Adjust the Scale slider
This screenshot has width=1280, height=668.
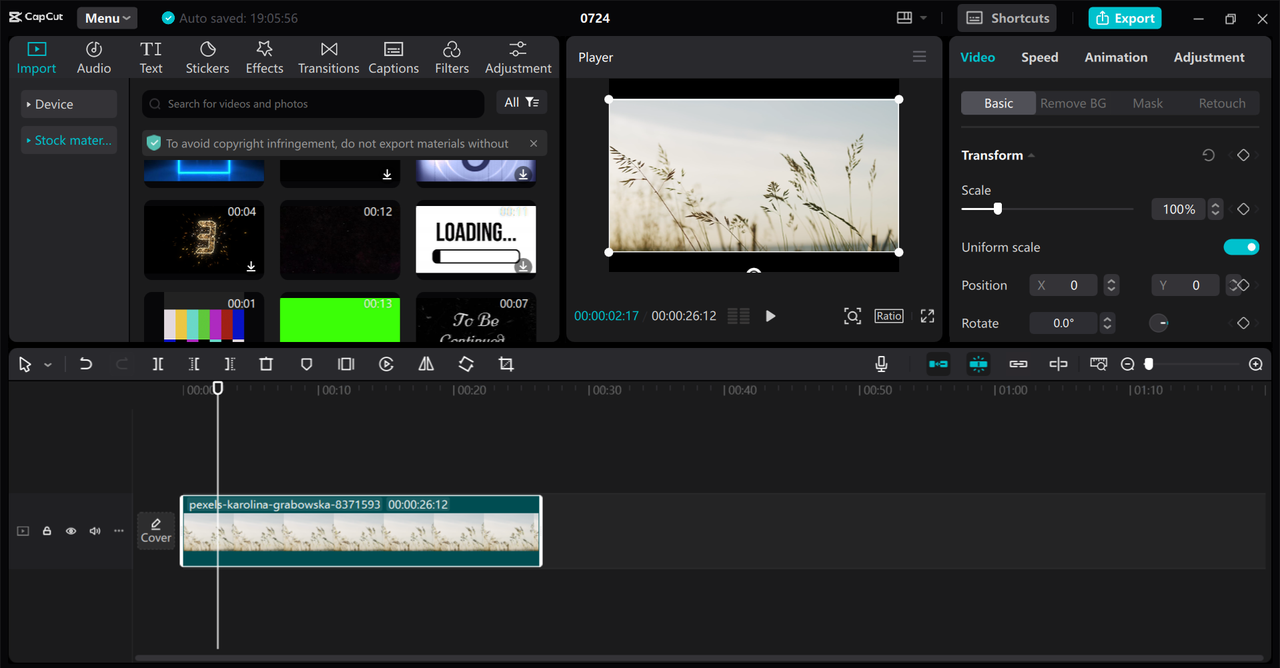point(1047,209)
